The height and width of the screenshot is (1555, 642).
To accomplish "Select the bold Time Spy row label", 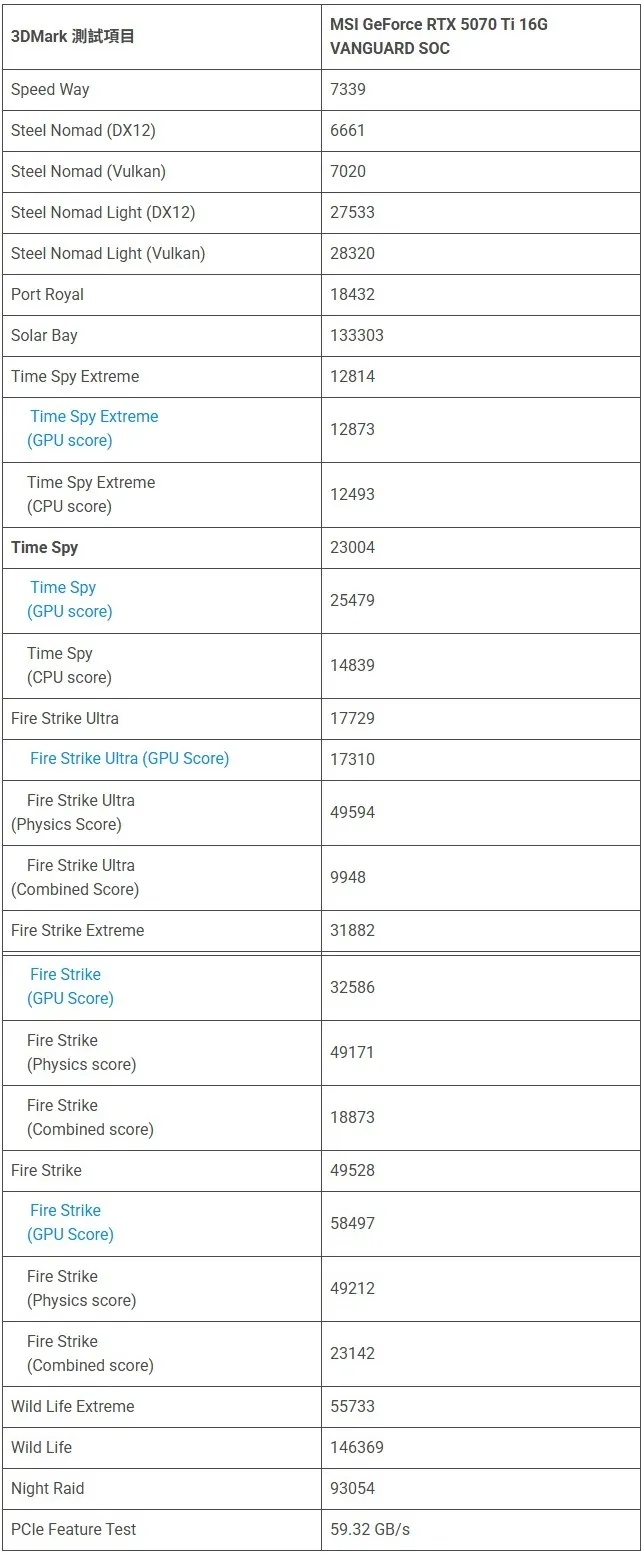I will [x=44, y=548].
